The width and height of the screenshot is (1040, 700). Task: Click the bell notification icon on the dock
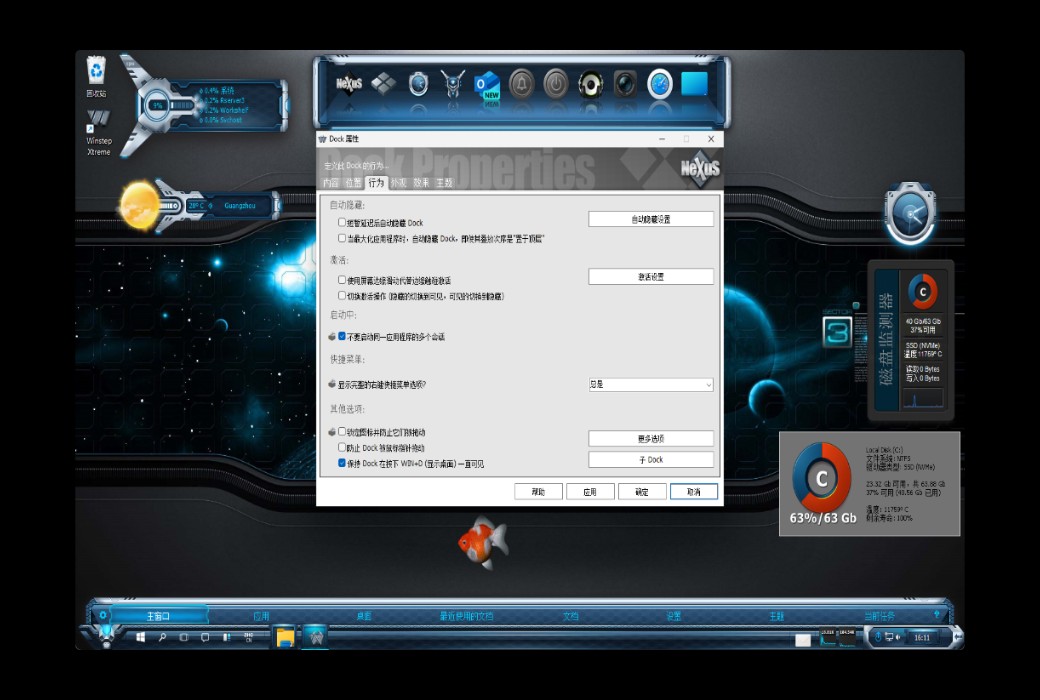[x=521, y=85]
